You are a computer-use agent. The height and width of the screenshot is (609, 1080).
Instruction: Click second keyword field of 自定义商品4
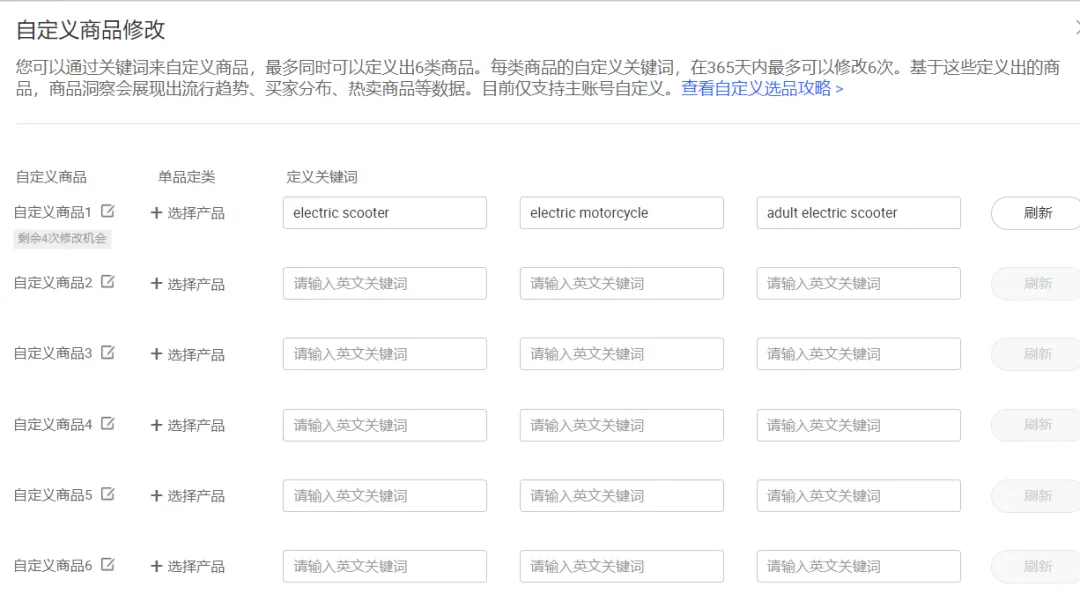[621, 425]
